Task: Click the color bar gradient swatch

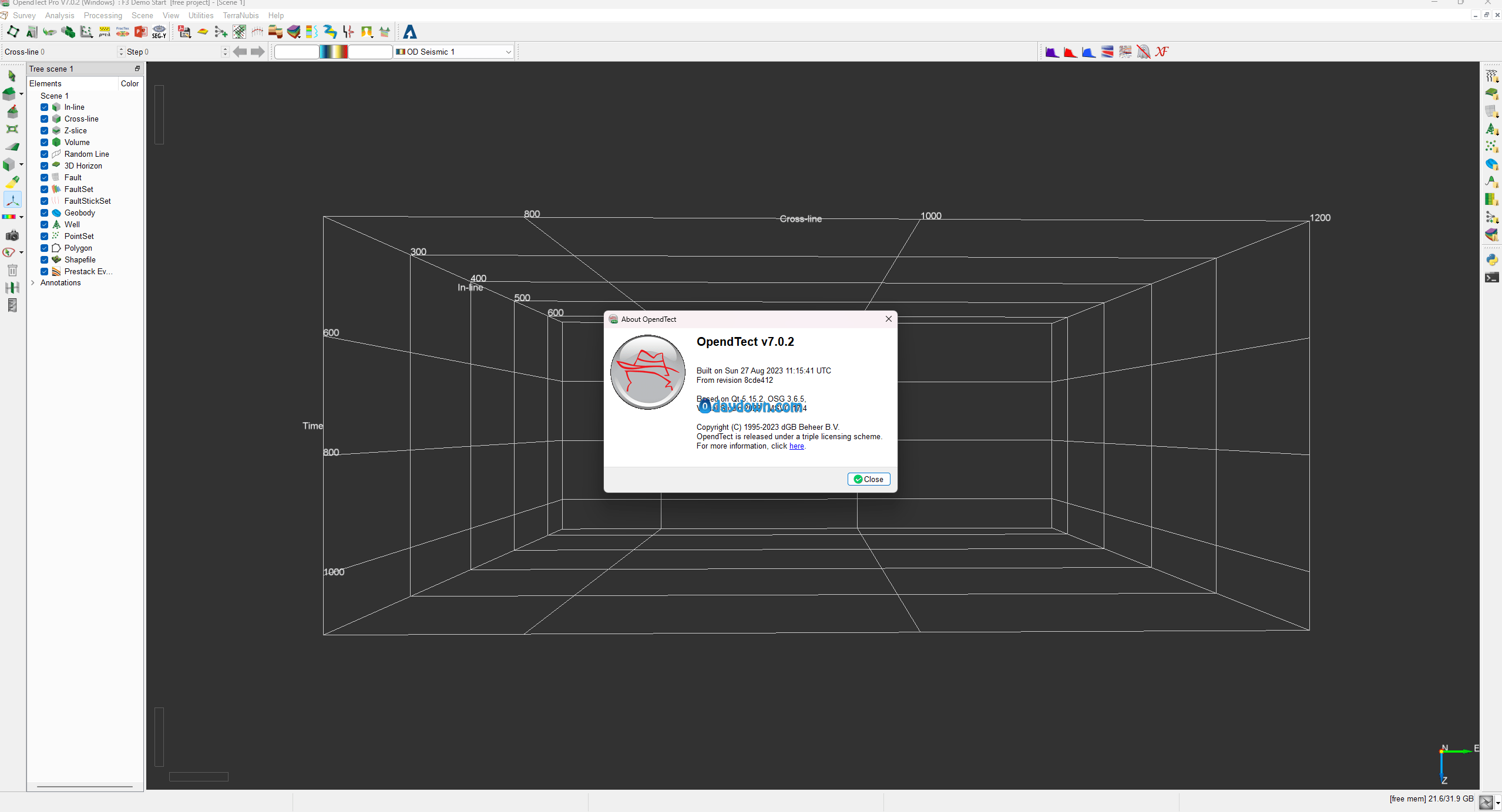Action: [334, 52]
